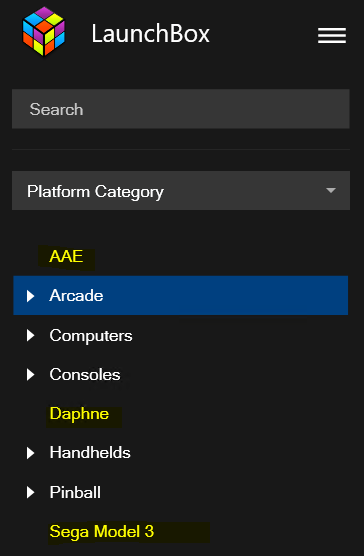Viewport: 364px width, 556px height.
Task: Expand the Computers category triangle
Action: (x=31, y=335)
